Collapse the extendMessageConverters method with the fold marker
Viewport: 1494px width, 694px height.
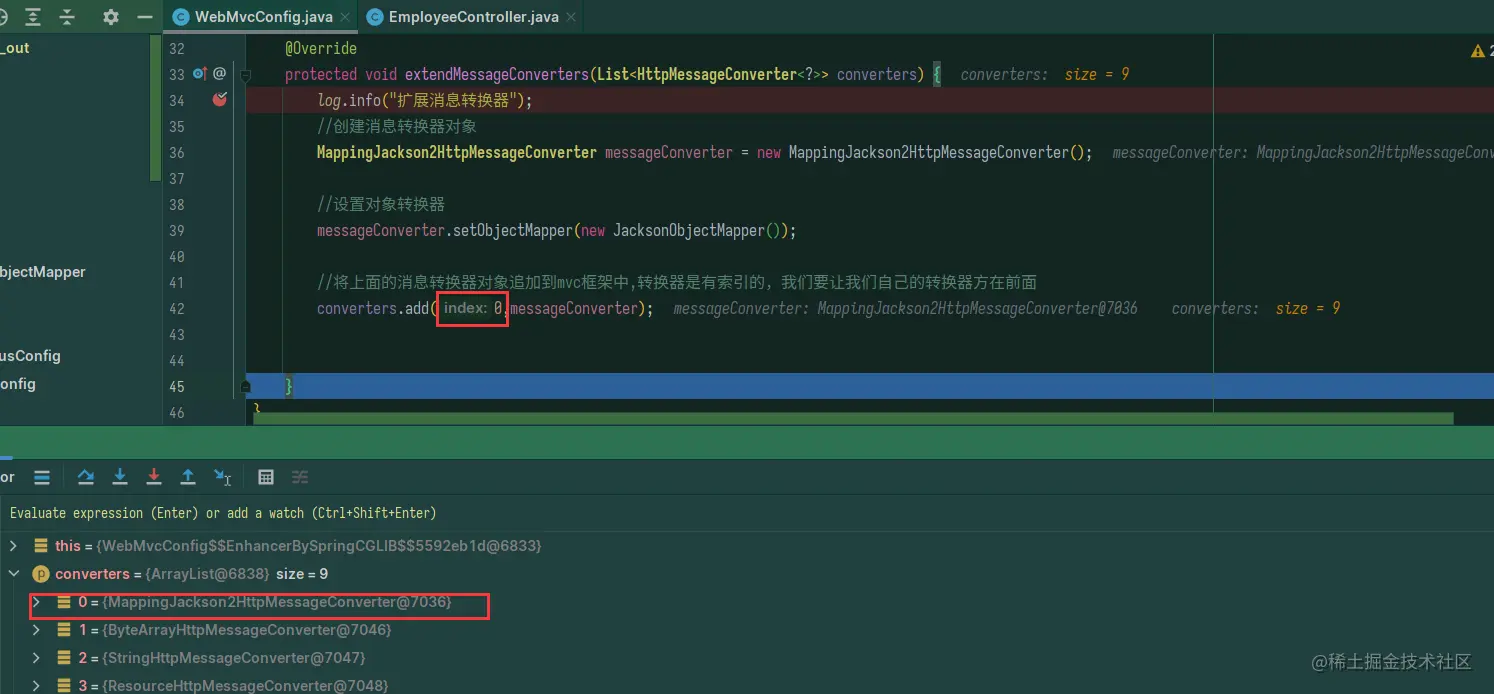pyautogui.click(x=246, y=74)
